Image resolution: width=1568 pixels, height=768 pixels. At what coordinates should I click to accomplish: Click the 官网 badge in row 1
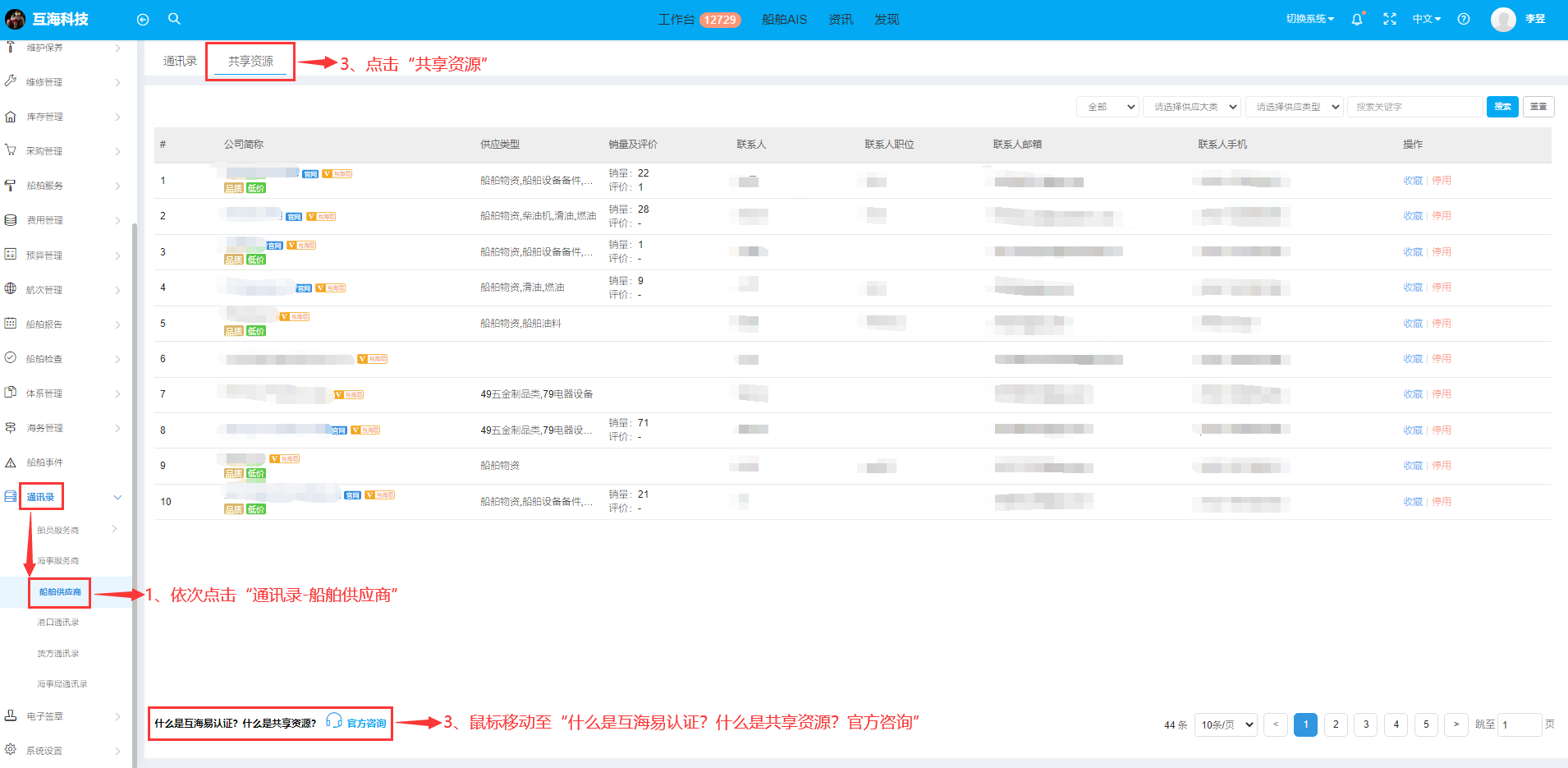[x=310, y=174]
